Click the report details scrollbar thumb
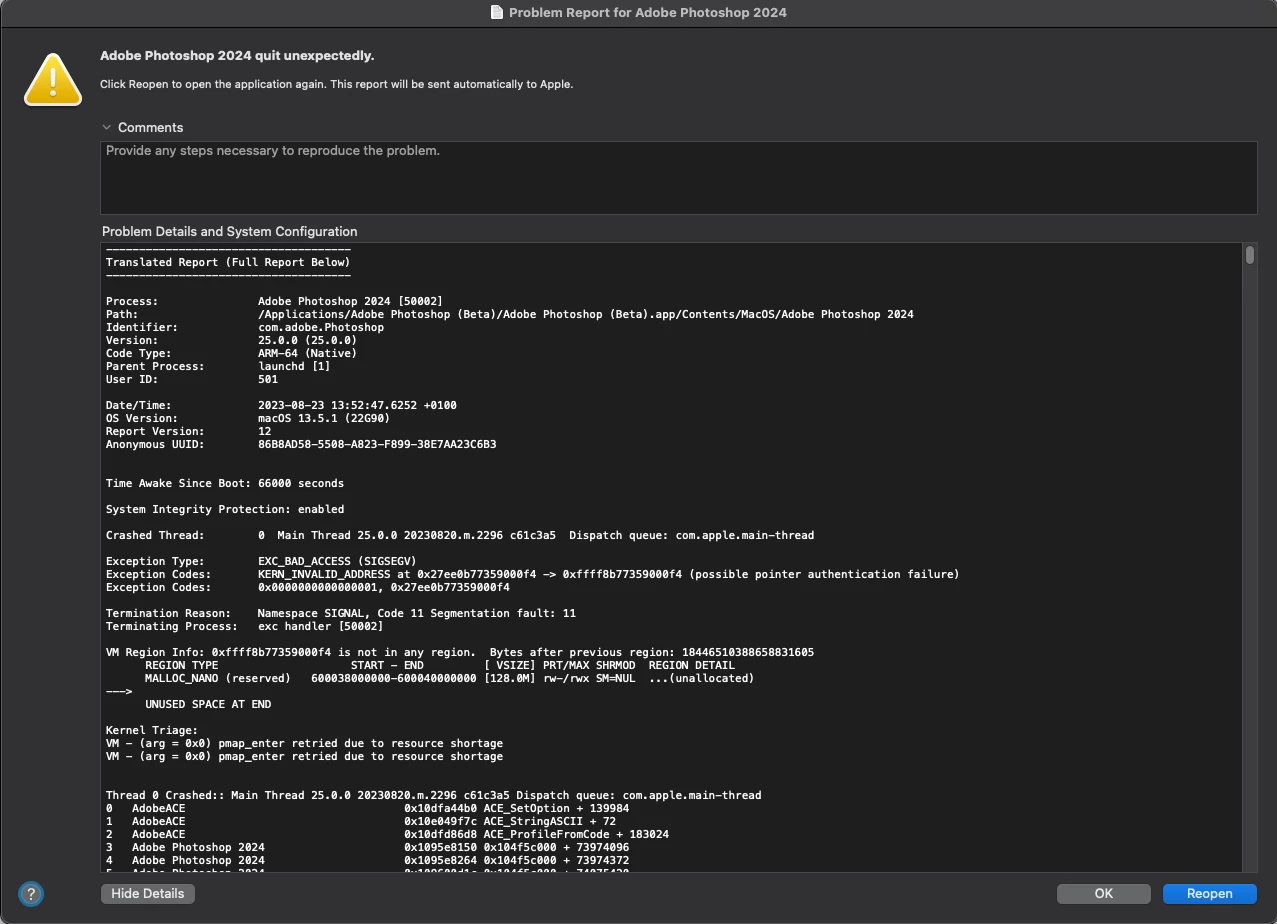Screen dimensions: 1277x924 (x=1249, y=255)
